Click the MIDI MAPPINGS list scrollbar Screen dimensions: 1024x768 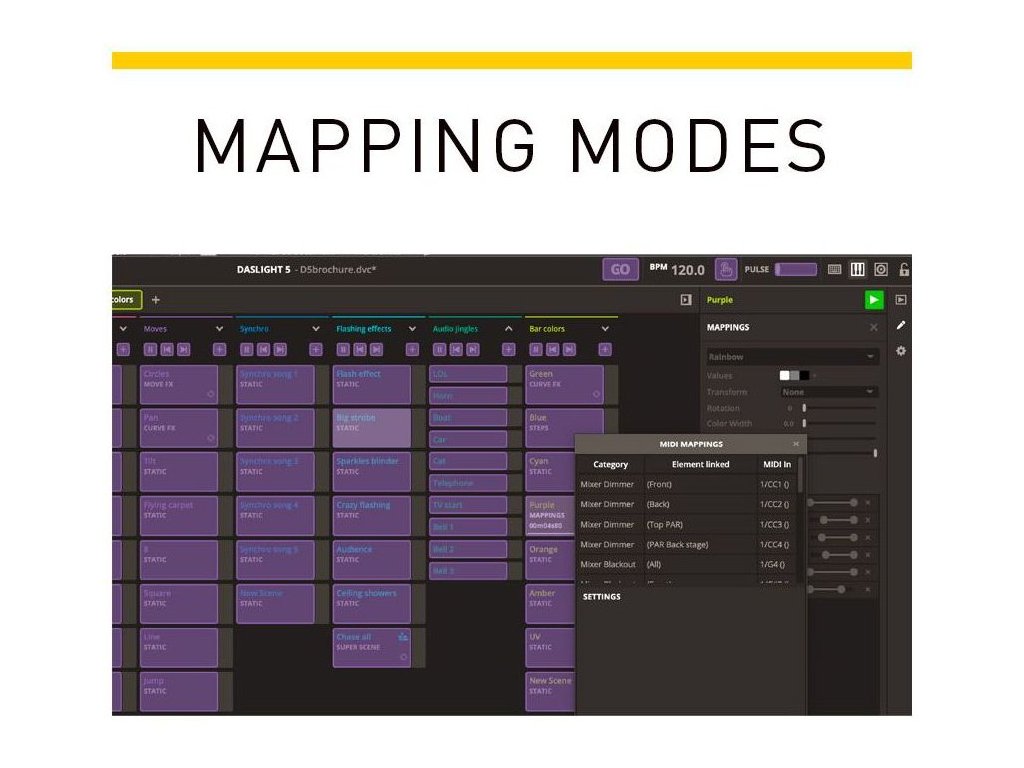click(801, 474)
